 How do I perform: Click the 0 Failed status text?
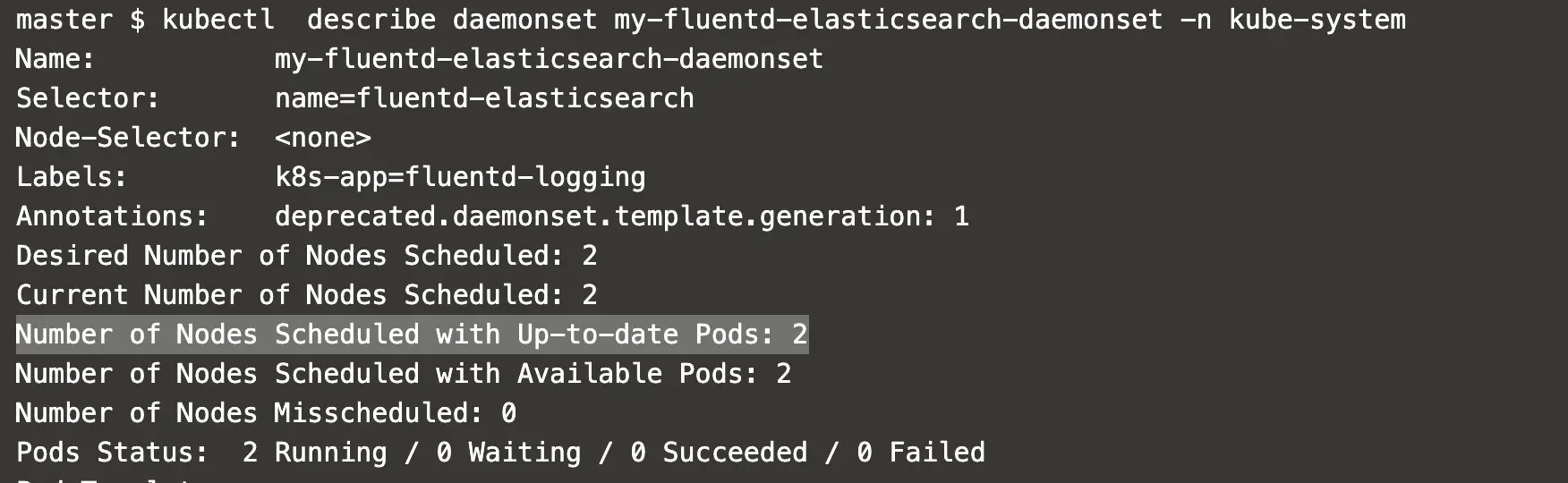point(921,453)
